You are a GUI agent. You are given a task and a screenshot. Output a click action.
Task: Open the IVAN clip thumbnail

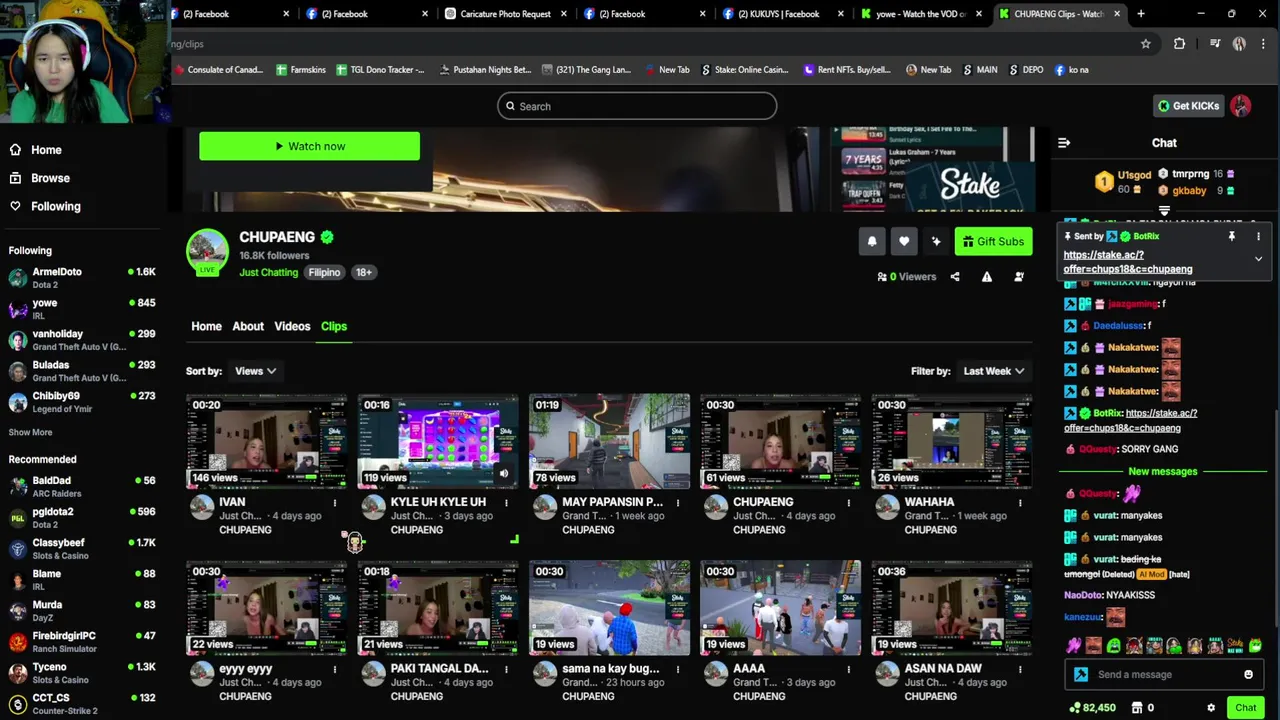[x=267, y=441]
